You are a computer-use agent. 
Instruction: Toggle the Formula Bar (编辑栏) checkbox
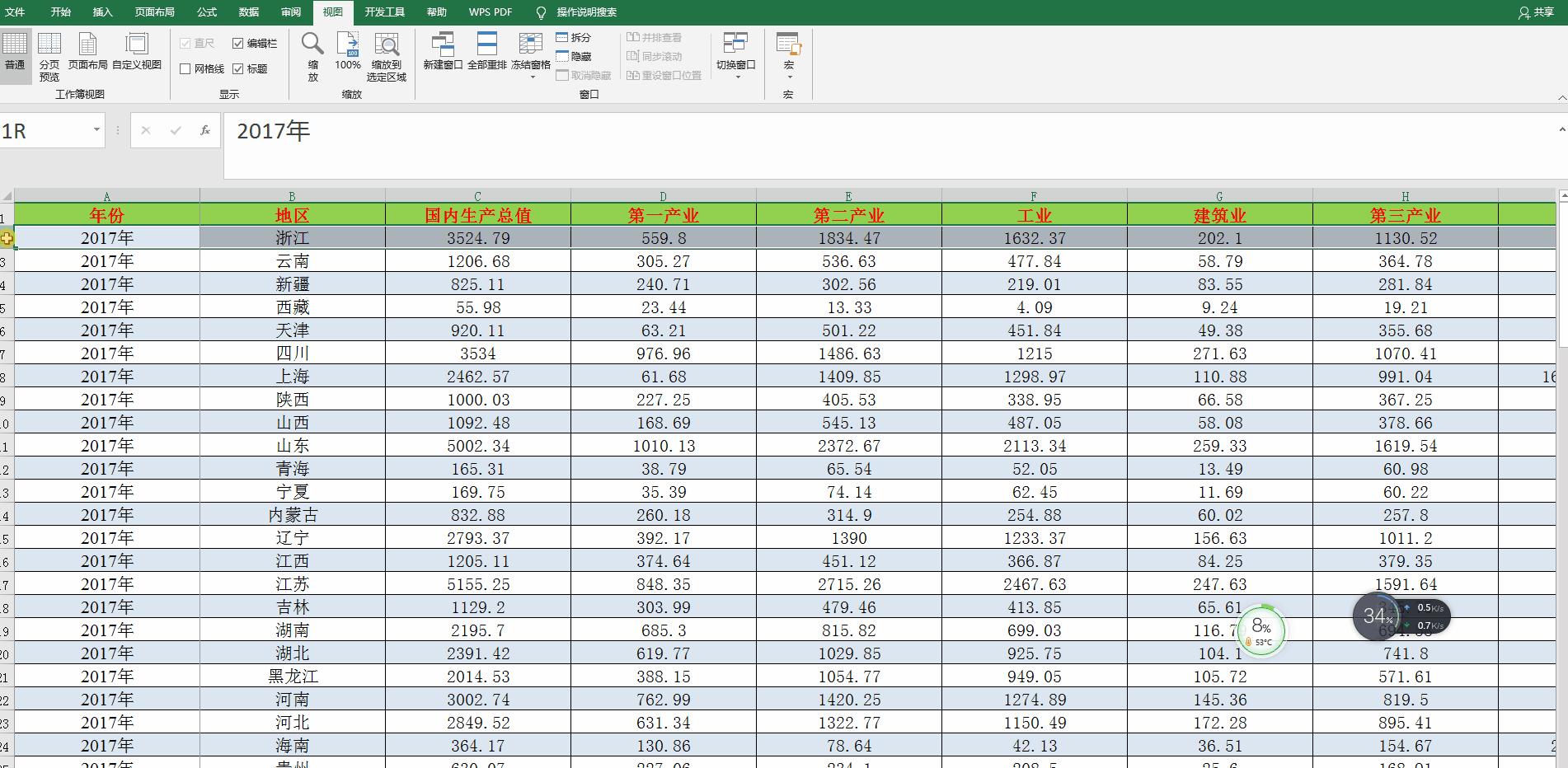tap(238, 44)
